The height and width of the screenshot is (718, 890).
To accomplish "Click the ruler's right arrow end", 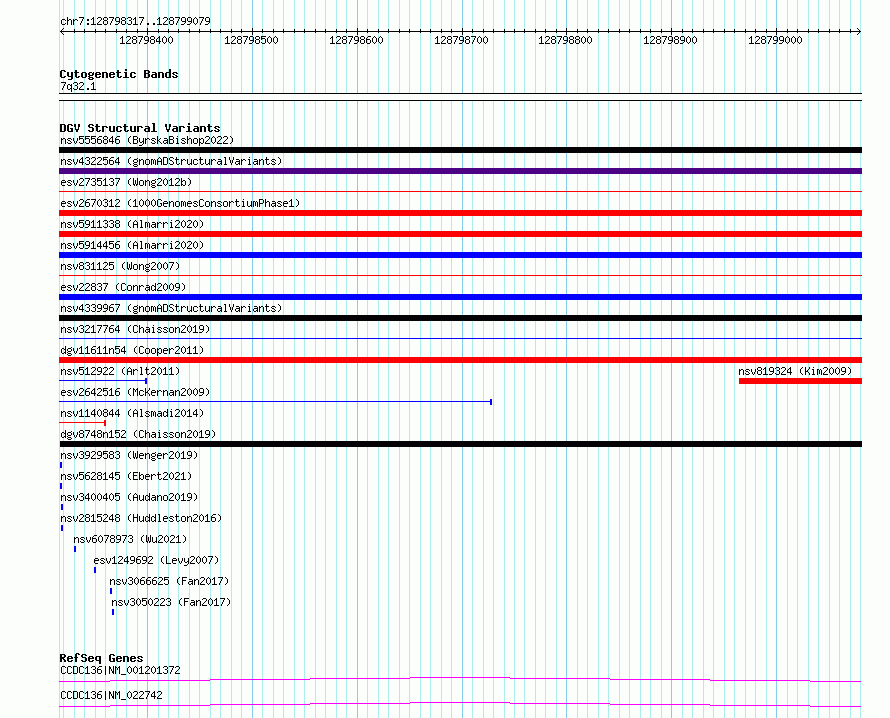I will 859,32.
